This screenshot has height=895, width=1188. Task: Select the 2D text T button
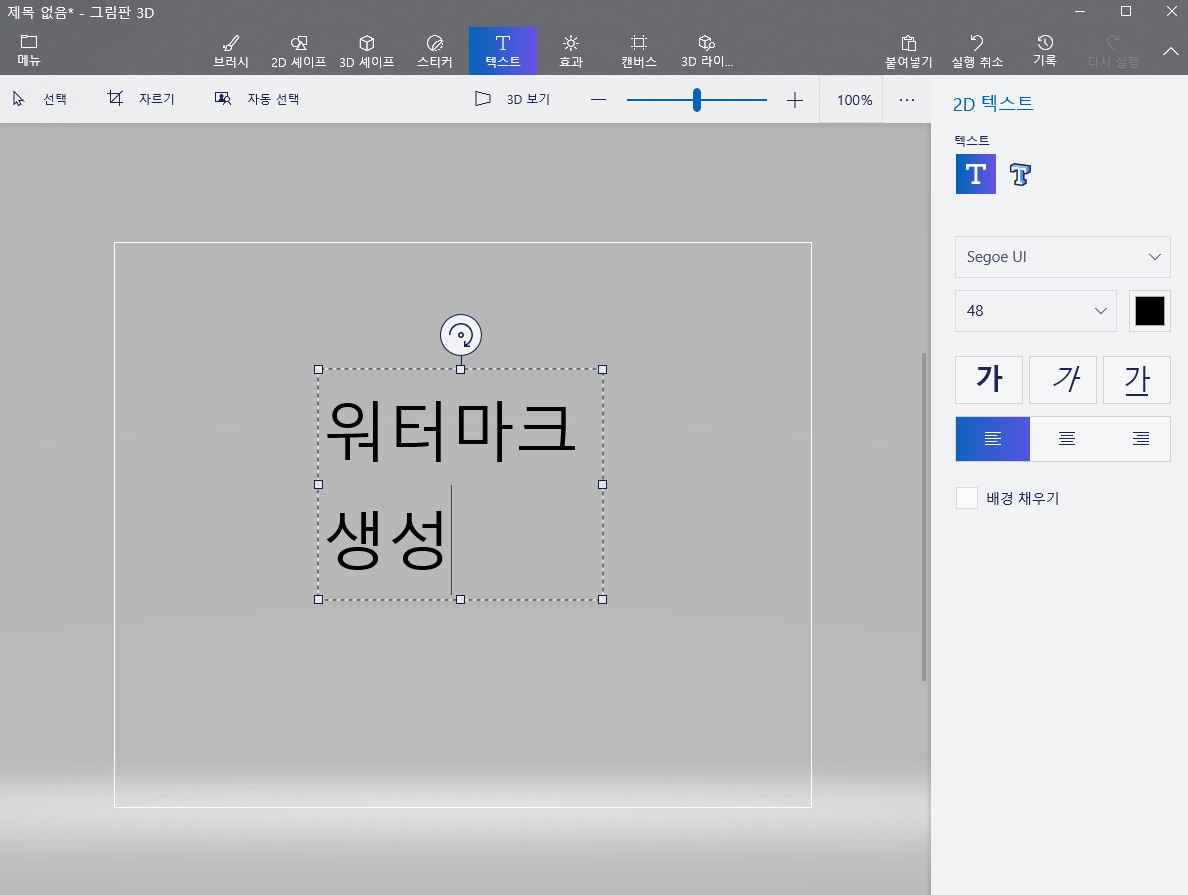coord(976,174)
